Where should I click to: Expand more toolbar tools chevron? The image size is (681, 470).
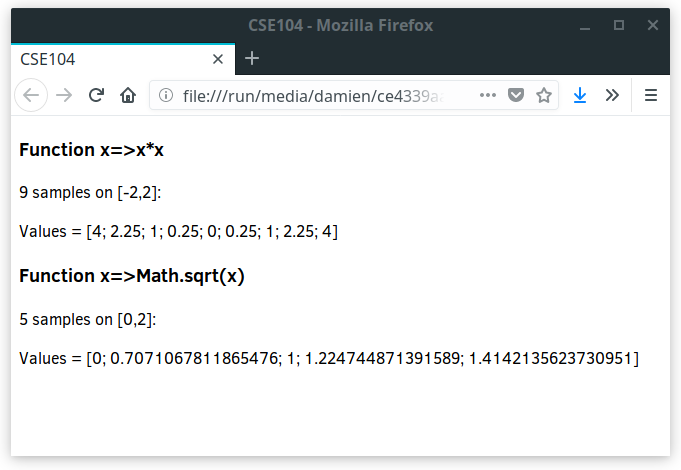pos(612,95)
